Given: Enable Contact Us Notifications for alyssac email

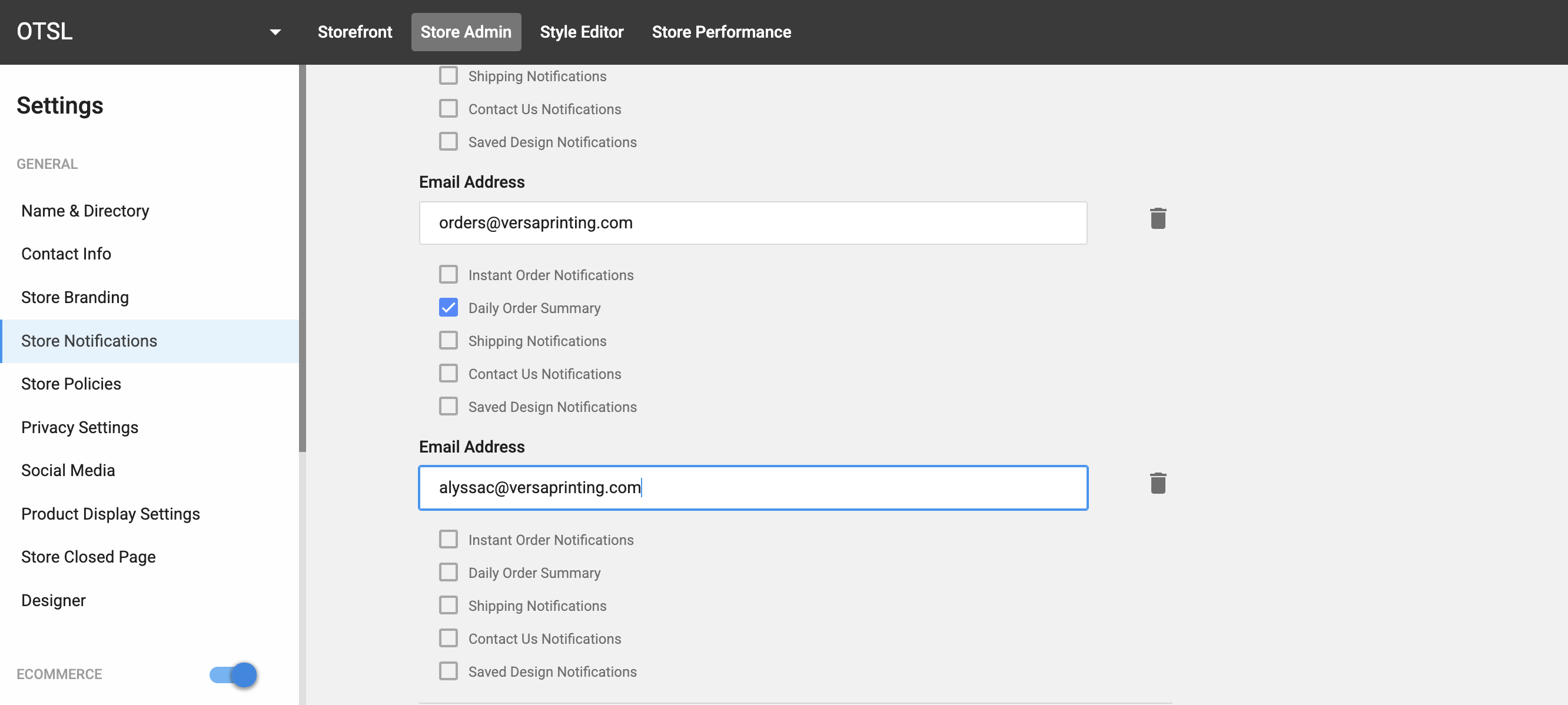Looking at the screenshot, I should click(x=449, y=638).
